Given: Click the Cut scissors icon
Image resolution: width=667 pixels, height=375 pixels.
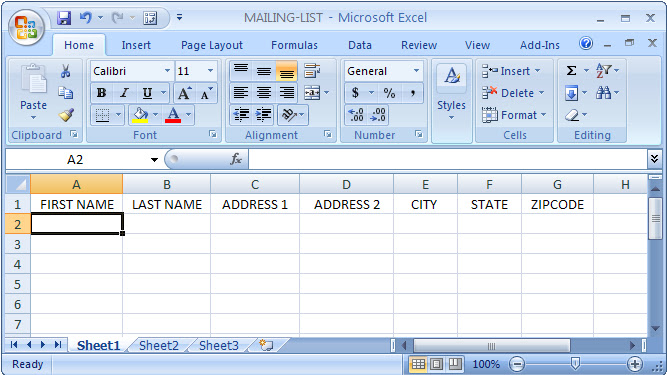Looking at the screenshot, I should tap(66, 71).
